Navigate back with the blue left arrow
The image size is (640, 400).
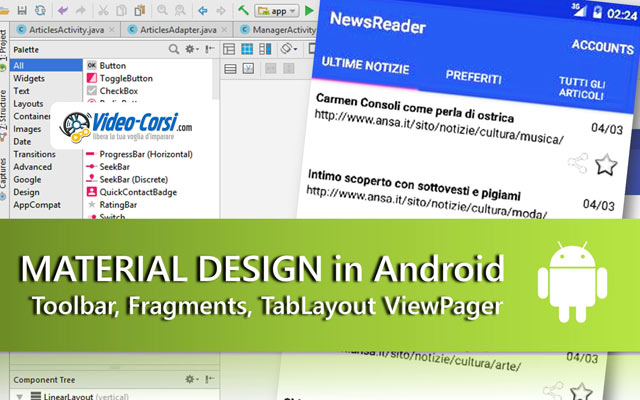pyautogui.click(x=203, y=10)
